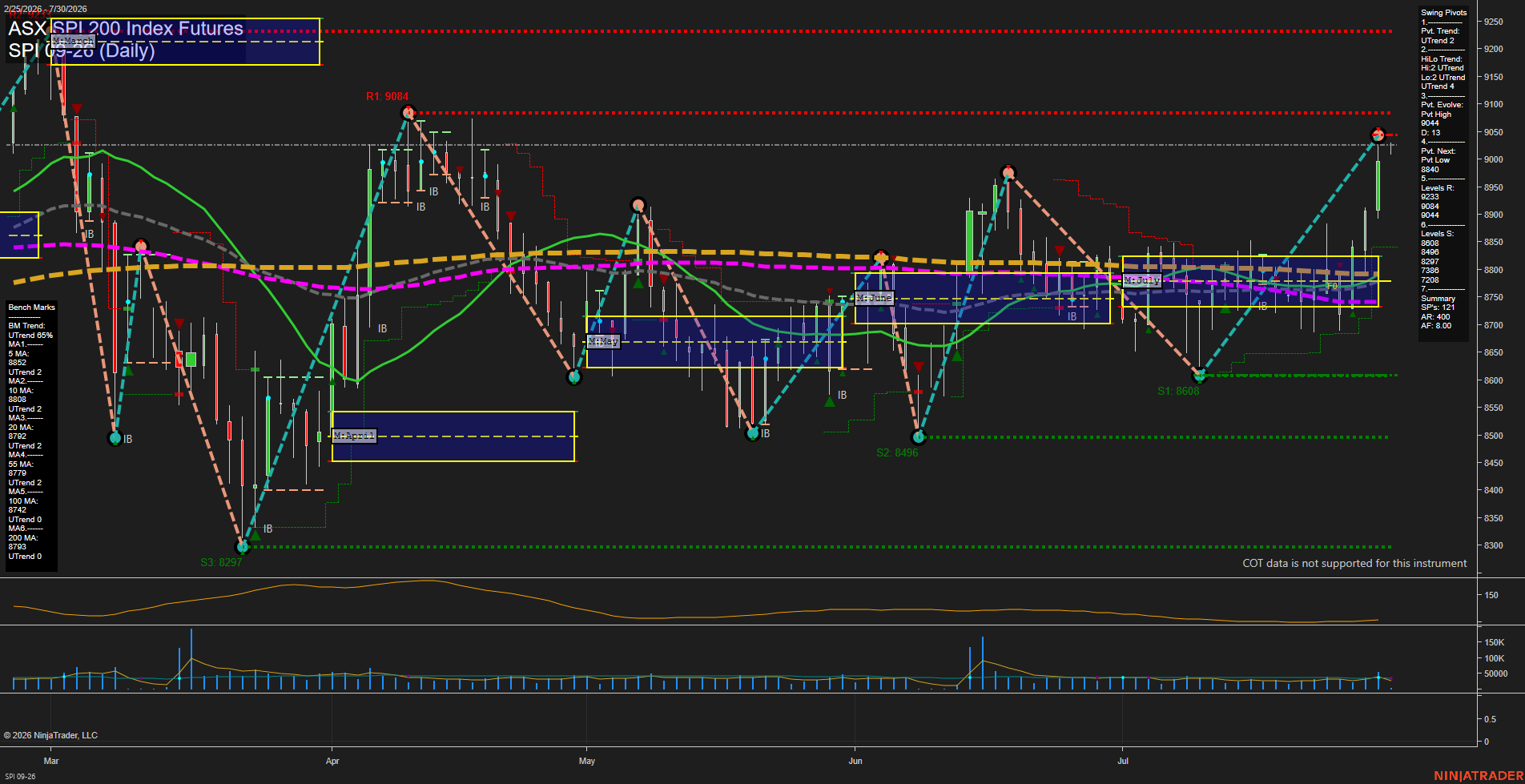This screenshot has width=1525, height=784.
Task: Click the Mar label on time axis
Action: (51, 761)
